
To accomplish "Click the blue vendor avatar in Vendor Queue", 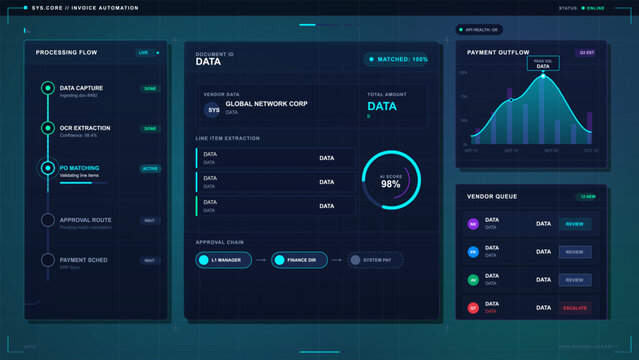I will [x=473, y=252].
